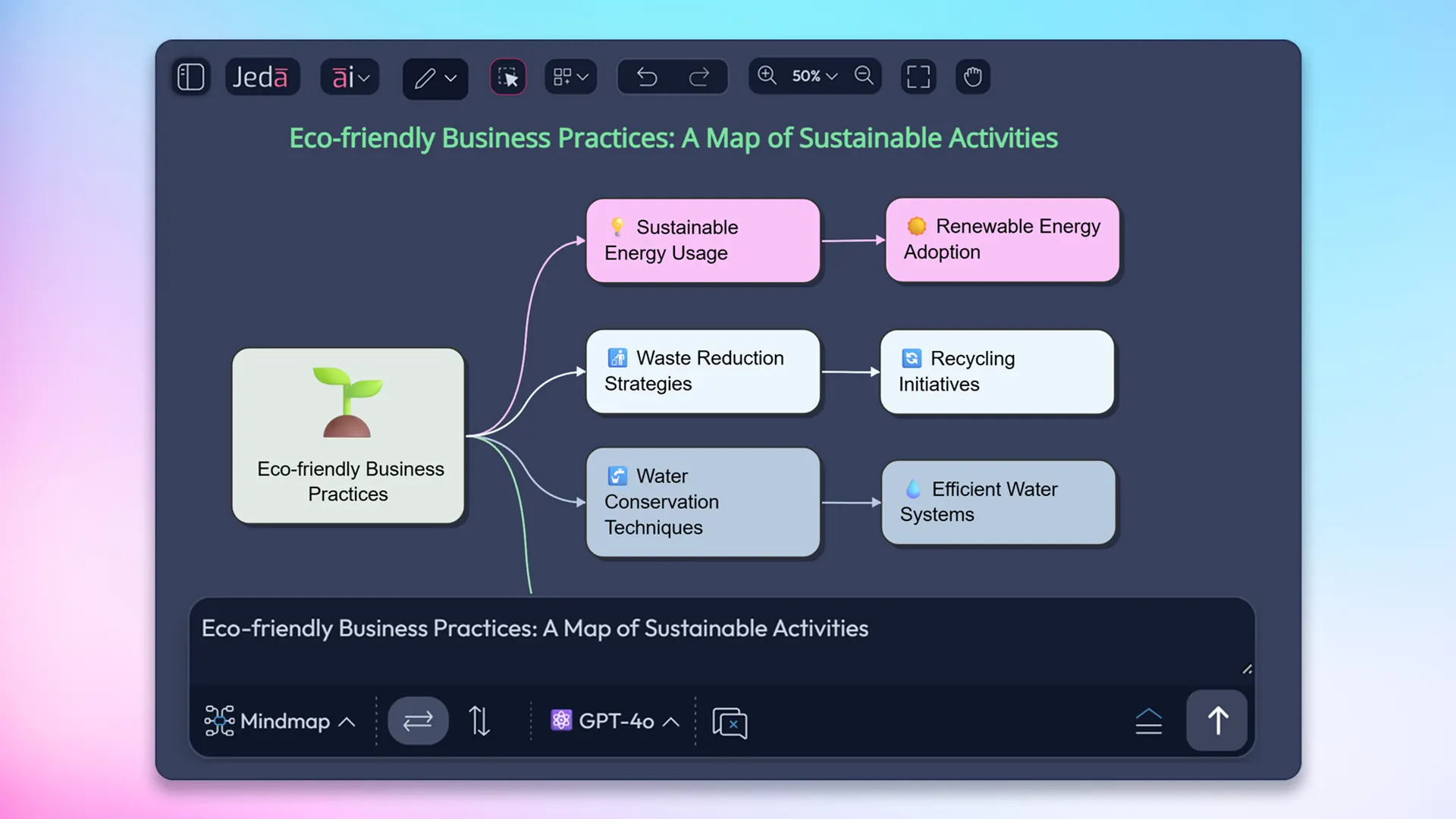Open the GPT-4o model selector
Image resolution: width=1456 pixels, height=819 pixels.
(x=614, y=721)
